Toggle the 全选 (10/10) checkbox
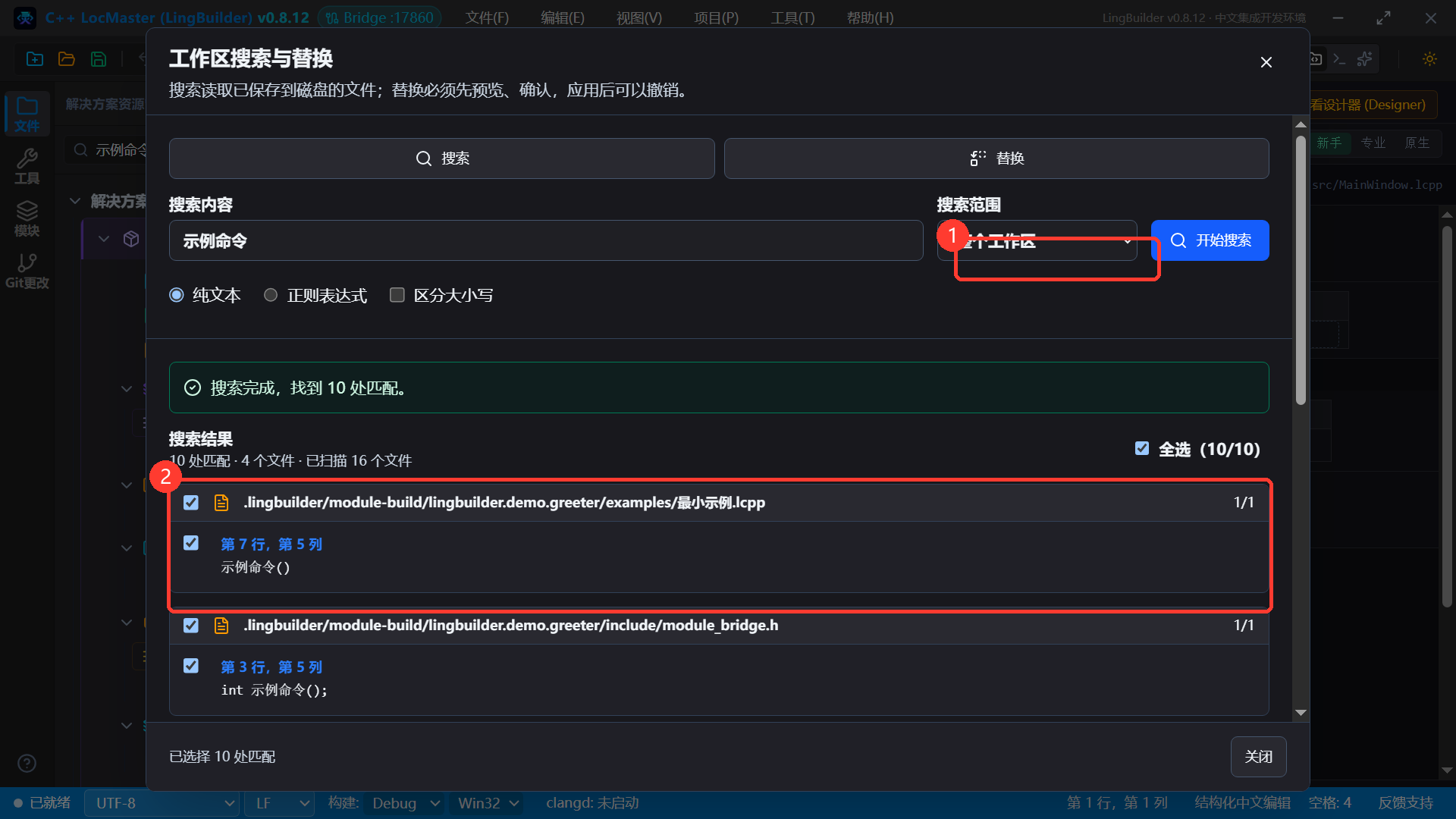Viewport: 1456px width, 819px height. (x=1142, y=448)
